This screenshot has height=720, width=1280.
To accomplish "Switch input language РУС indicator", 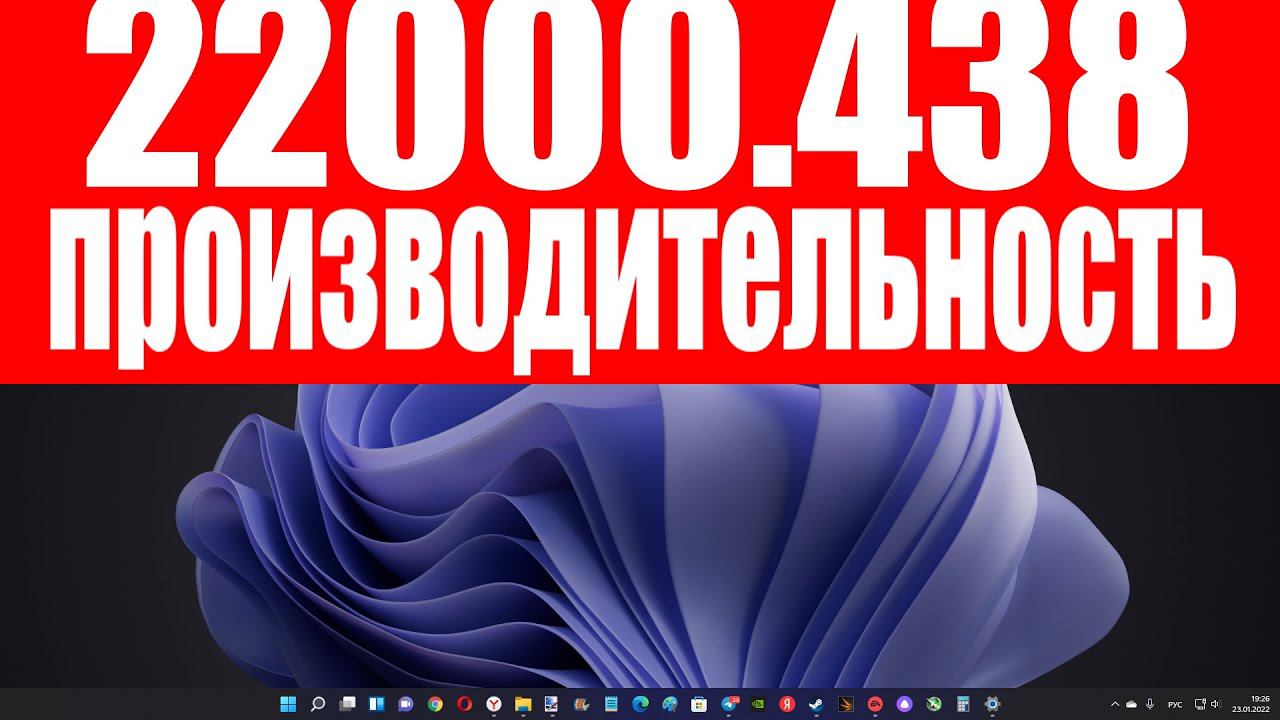I will coord(1175,704).
